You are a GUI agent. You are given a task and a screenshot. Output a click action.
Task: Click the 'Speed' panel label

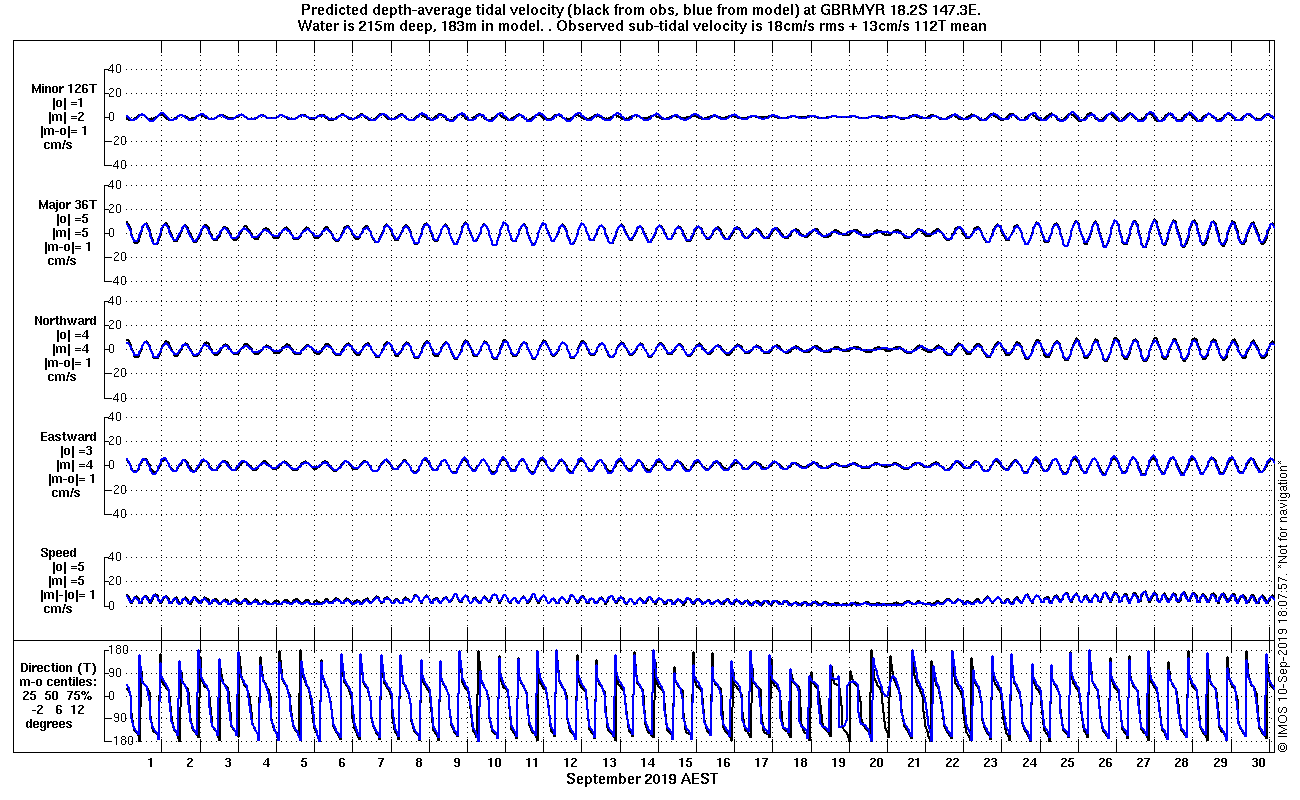click(58, 553)
